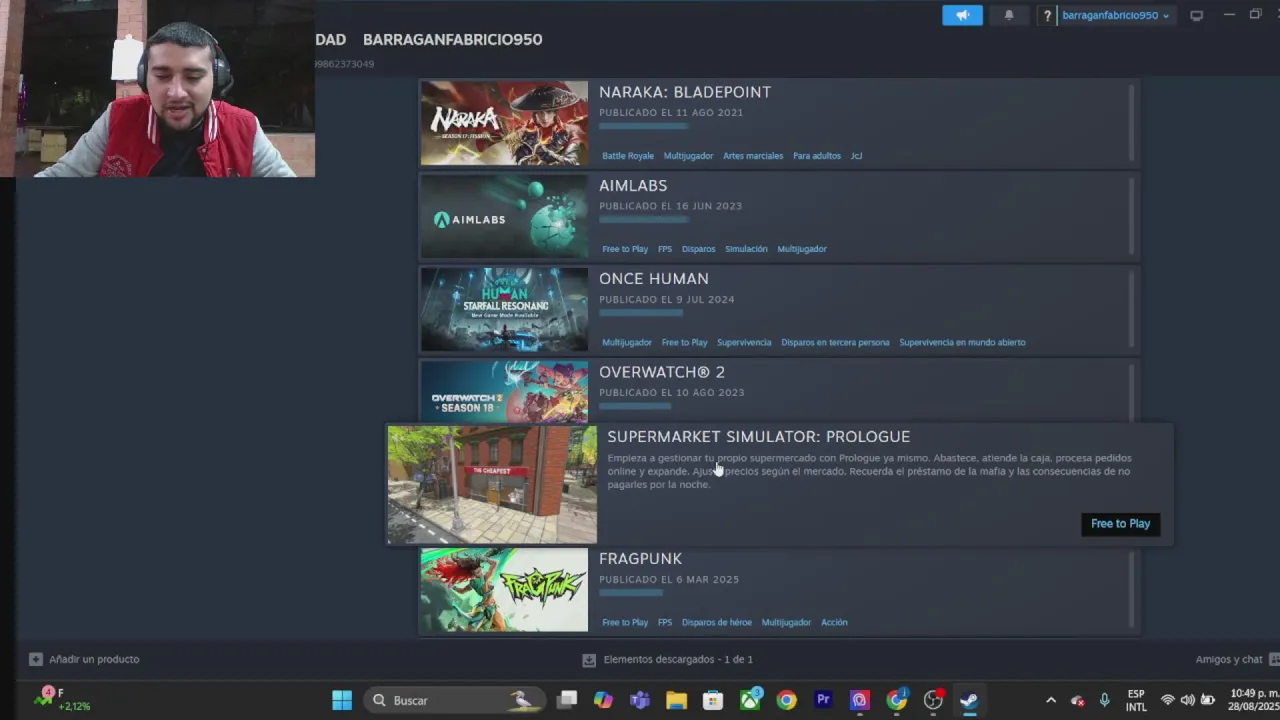Select the Para adultos tag

click(x=817, y=156)
